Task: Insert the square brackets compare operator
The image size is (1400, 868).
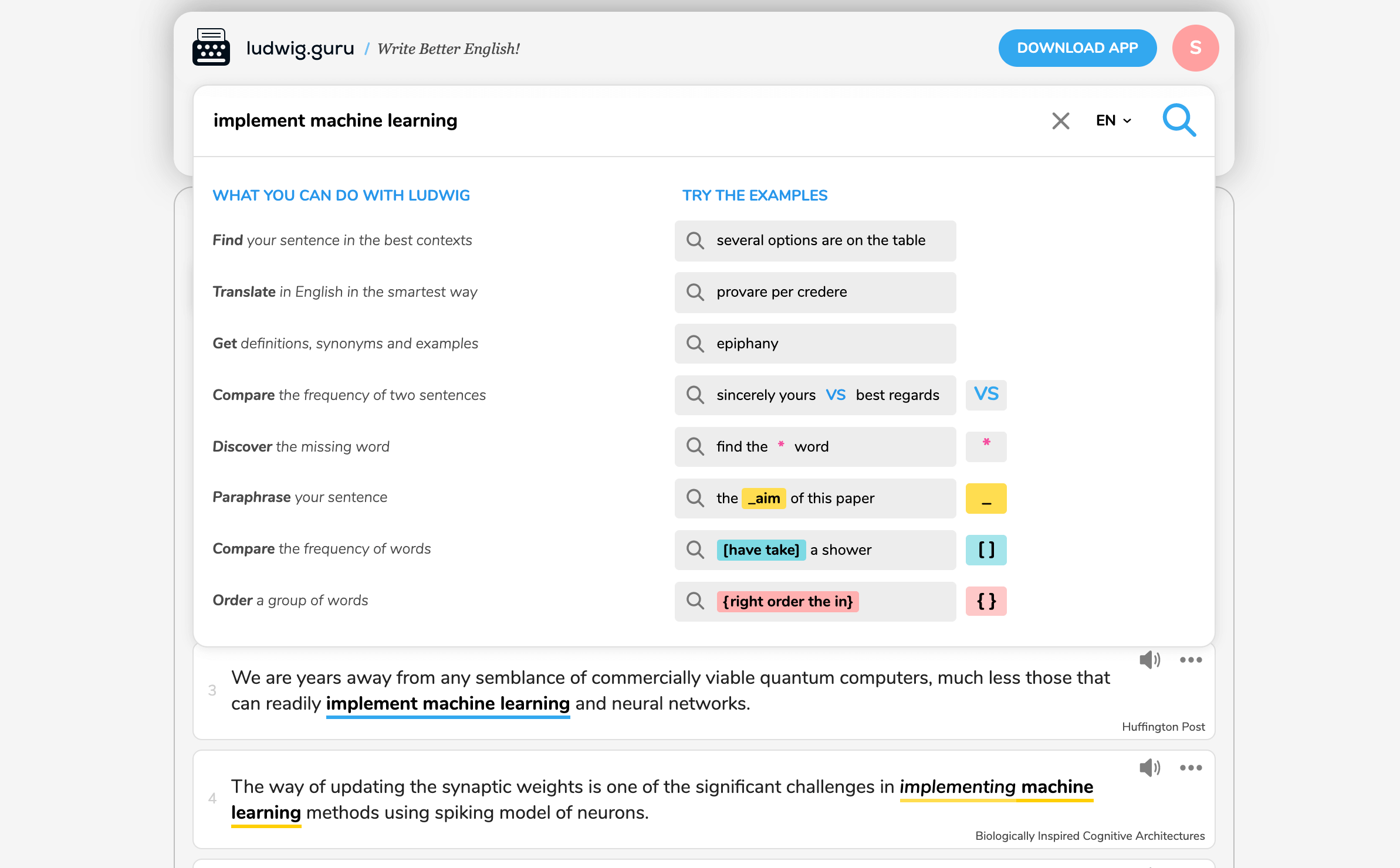Action: [986, 550]
